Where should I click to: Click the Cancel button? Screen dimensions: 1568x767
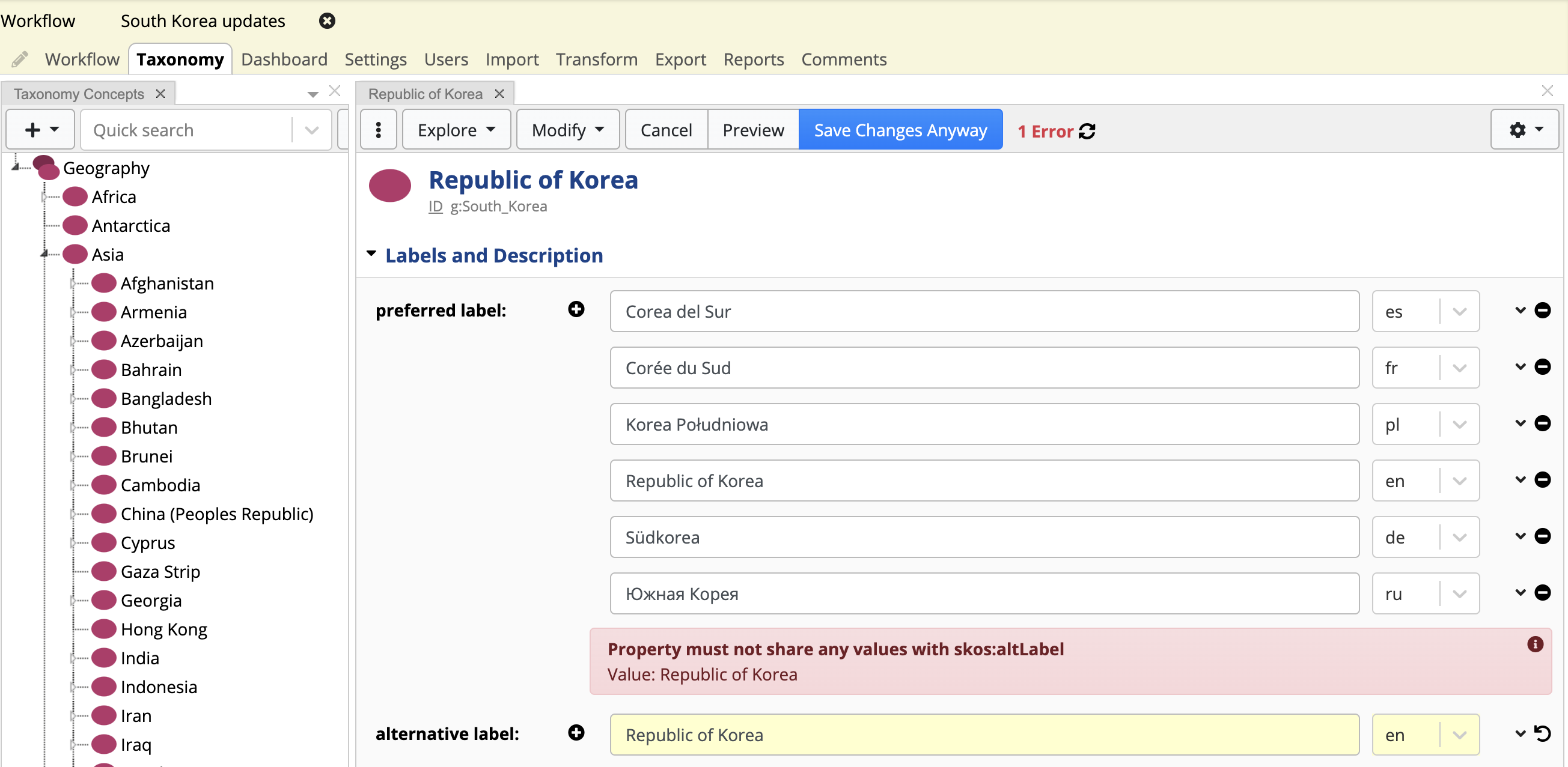[x=666, y=130]
